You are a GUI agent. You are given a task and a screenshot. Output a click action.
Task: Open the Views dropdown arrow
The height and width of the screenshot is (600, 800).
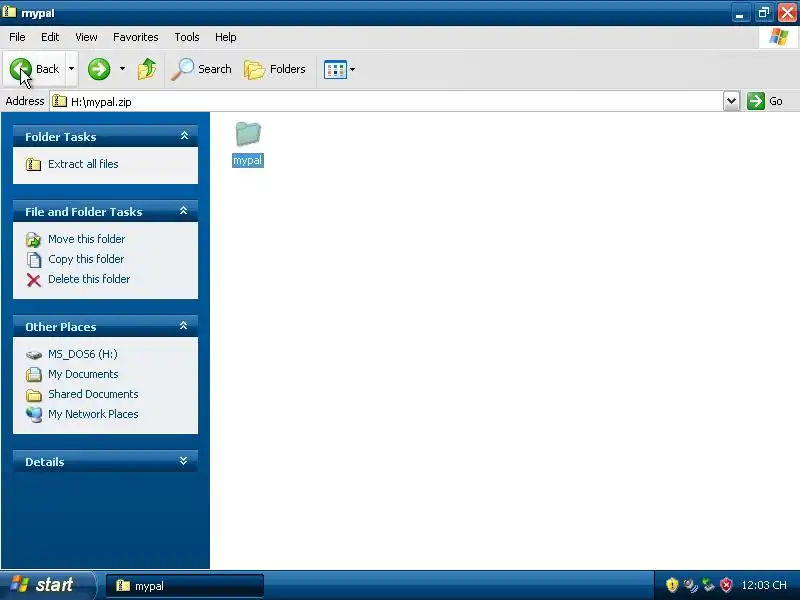[353, 69]
